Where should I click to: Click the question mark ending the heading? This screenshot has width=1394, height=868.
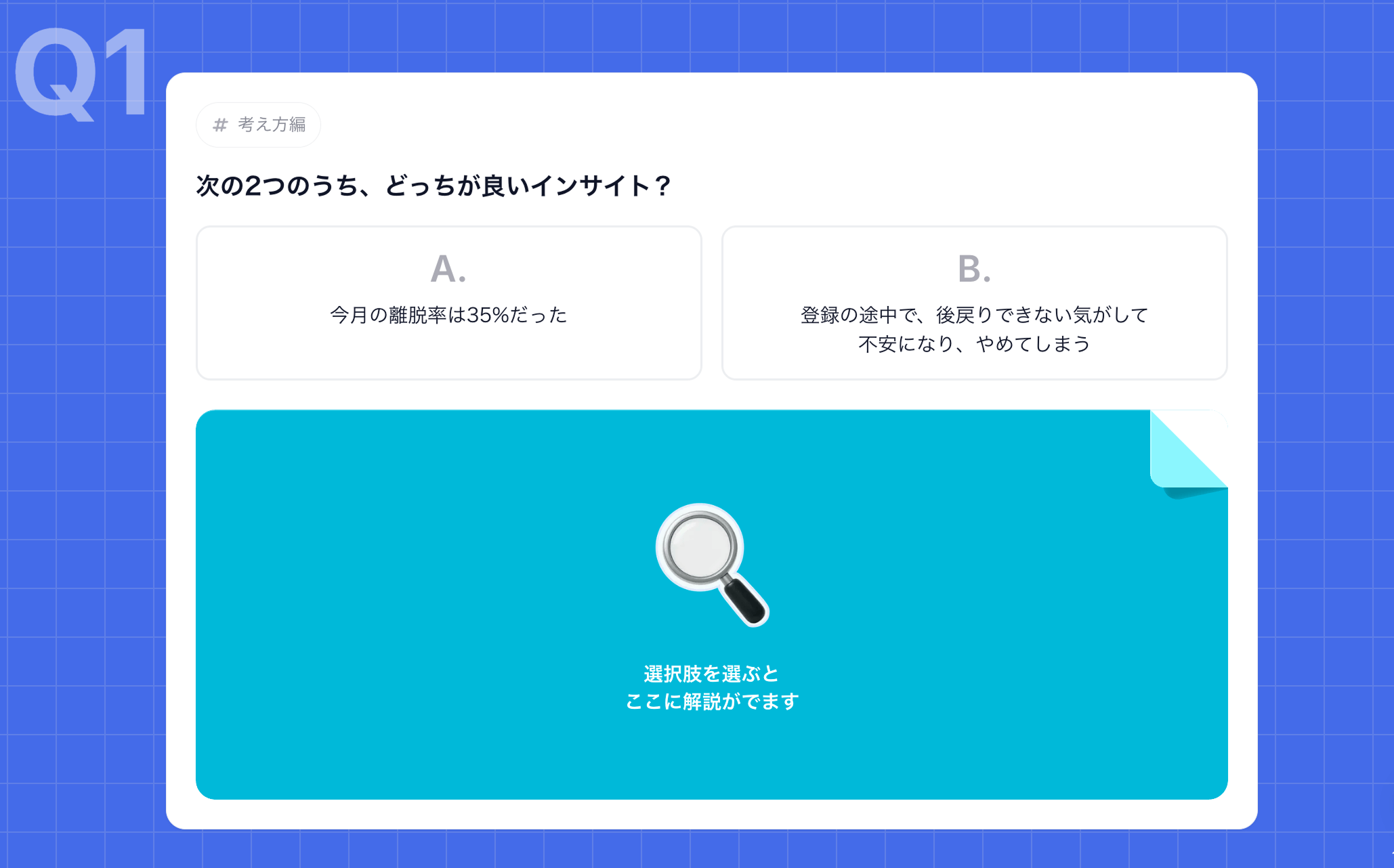point(662,186)
